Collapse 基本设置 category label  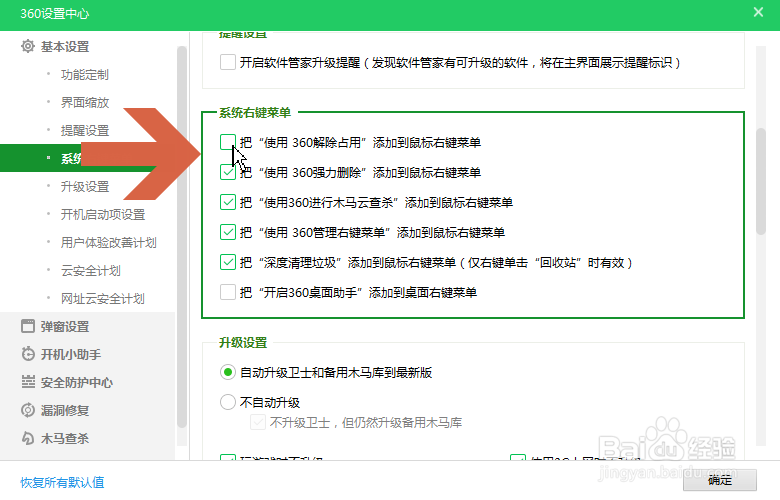click(x=65, y=47)
